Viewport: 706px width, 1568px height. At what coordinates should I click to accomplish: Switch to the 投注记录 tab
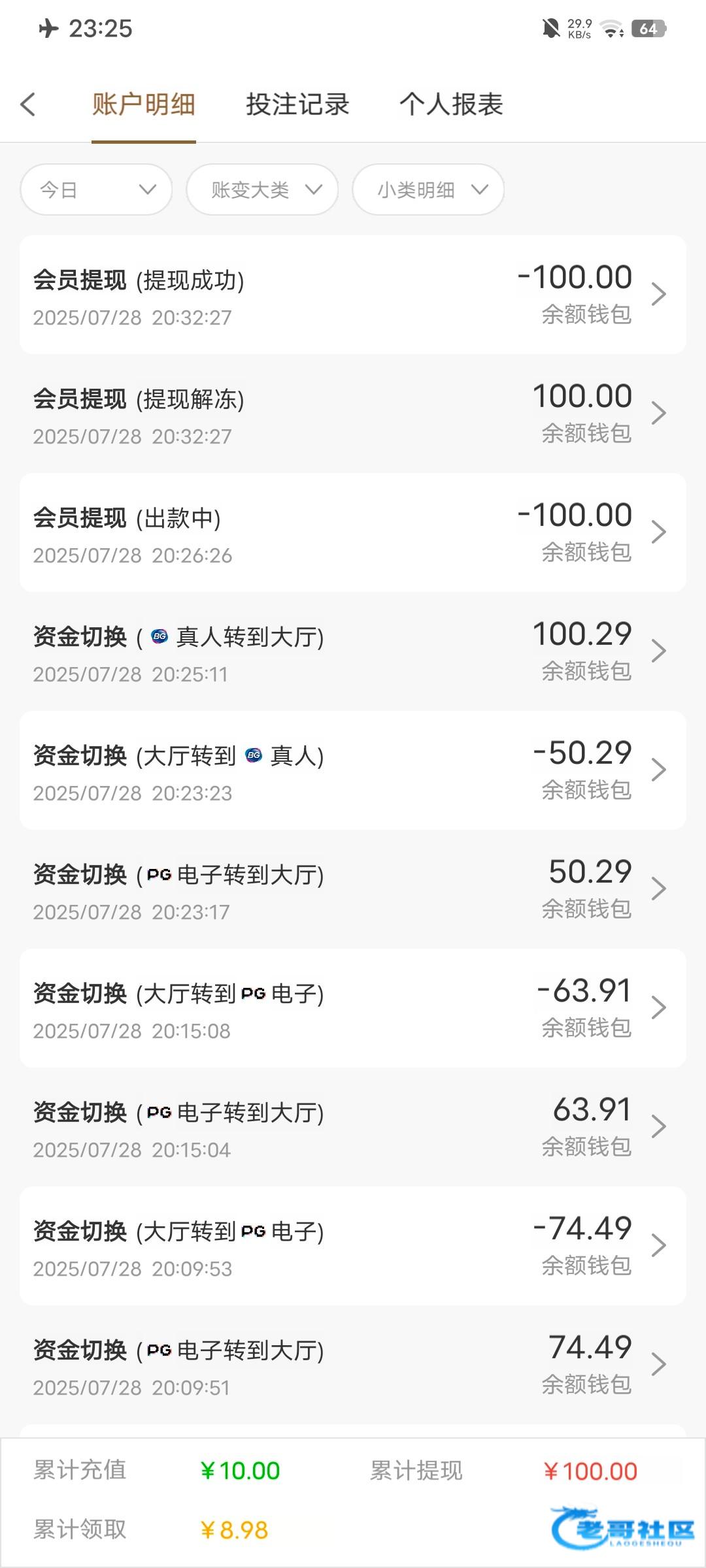click(x=297, y=105)
